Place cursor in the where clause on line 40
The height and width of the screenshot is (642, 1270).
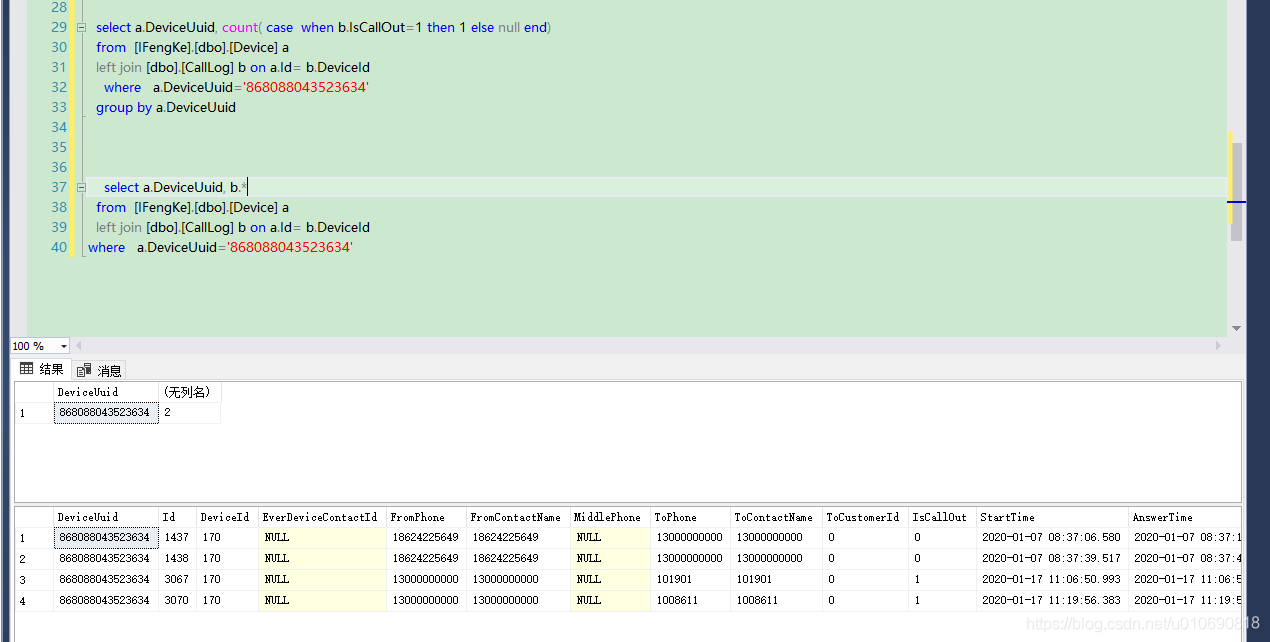(106, 247)
